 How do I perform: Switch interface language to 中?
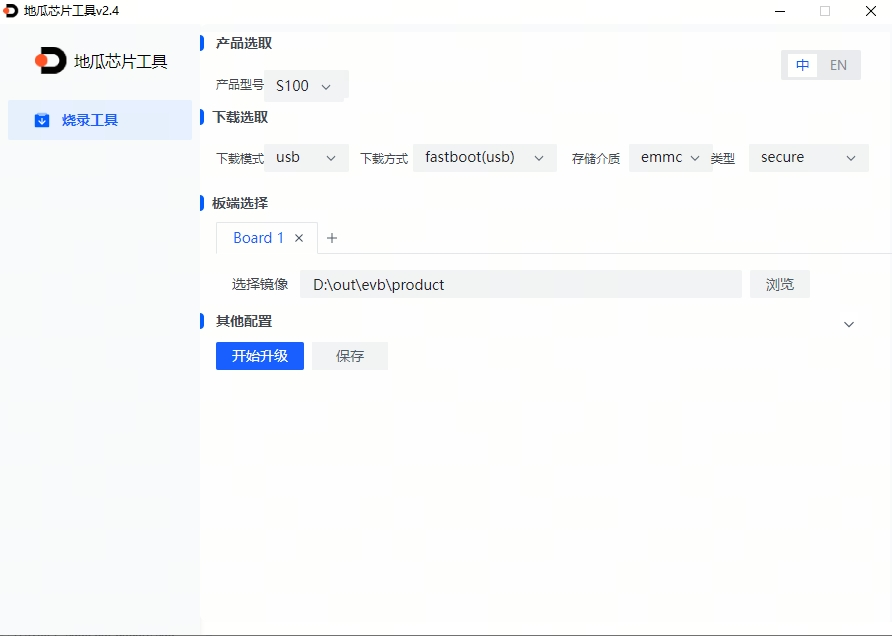coord(802,65)
